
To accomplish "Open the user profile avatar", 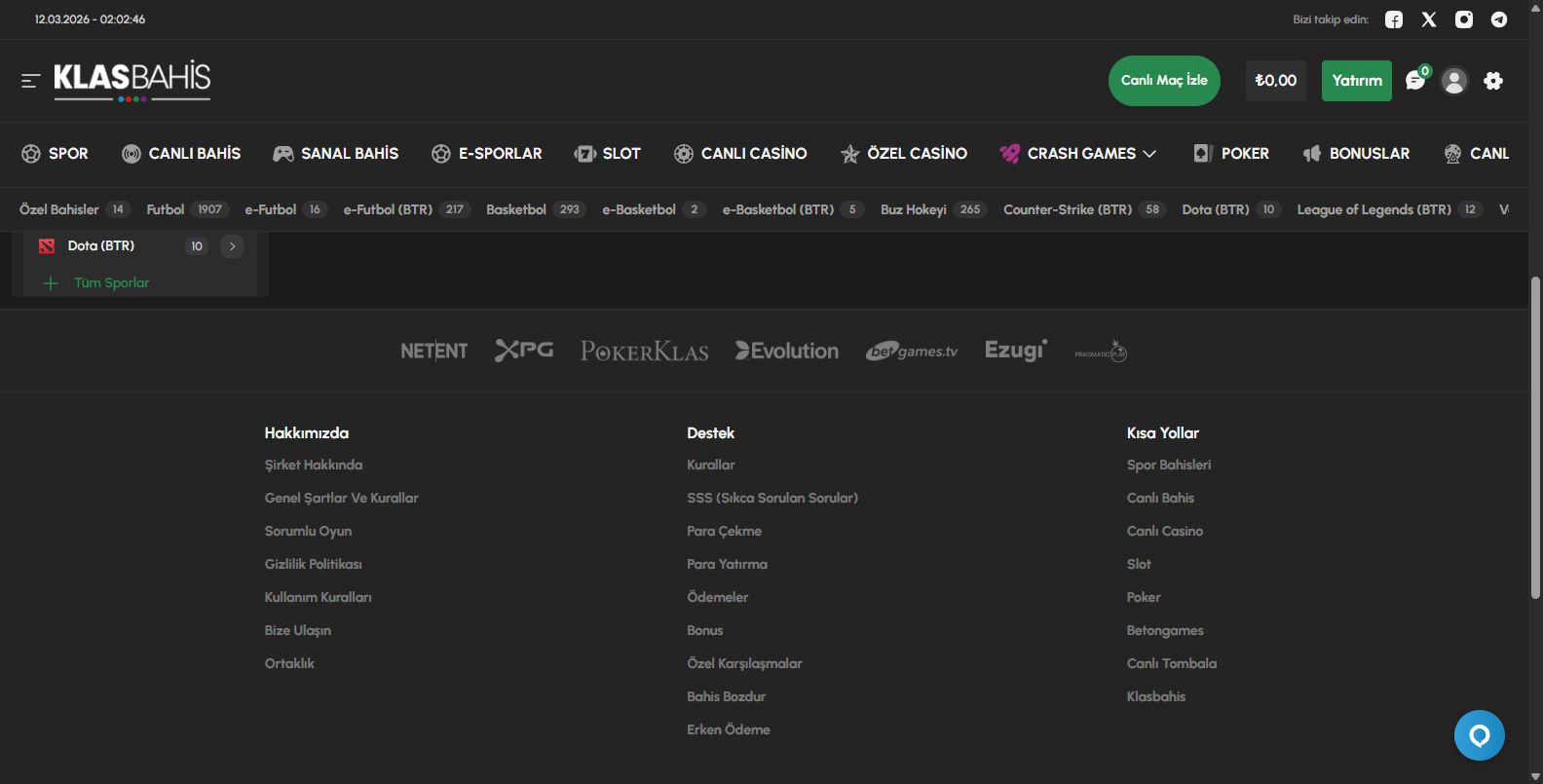I will pos(1454,81).
